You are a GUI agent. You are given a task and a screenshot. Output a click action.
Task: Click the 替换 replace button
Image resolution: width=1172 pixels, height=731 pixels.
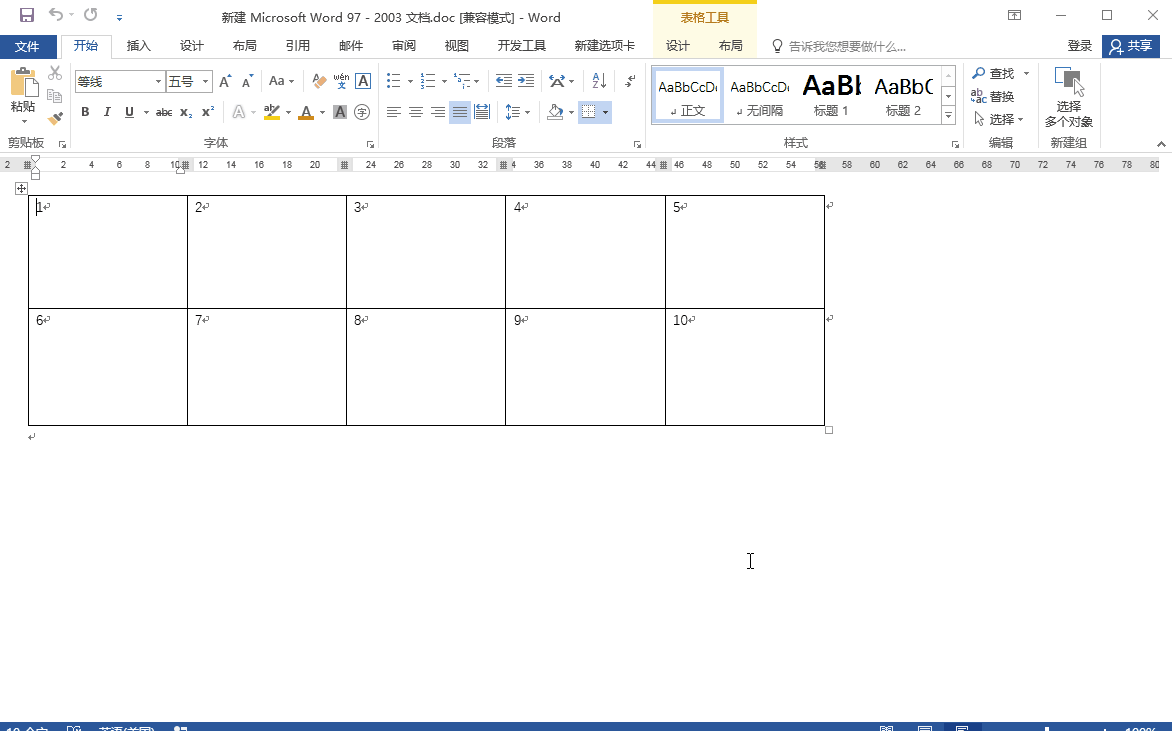point(993,96)
